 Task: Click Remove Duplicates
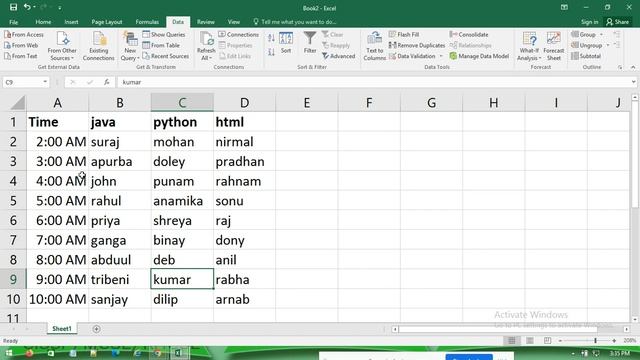417,45
